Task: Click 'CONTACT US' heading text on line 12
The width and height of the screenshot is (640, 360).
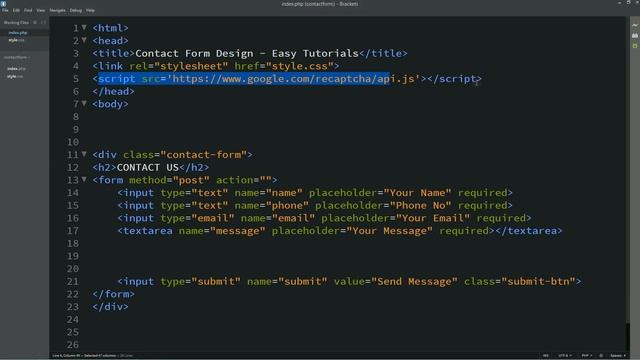Action: pos(148,167)
